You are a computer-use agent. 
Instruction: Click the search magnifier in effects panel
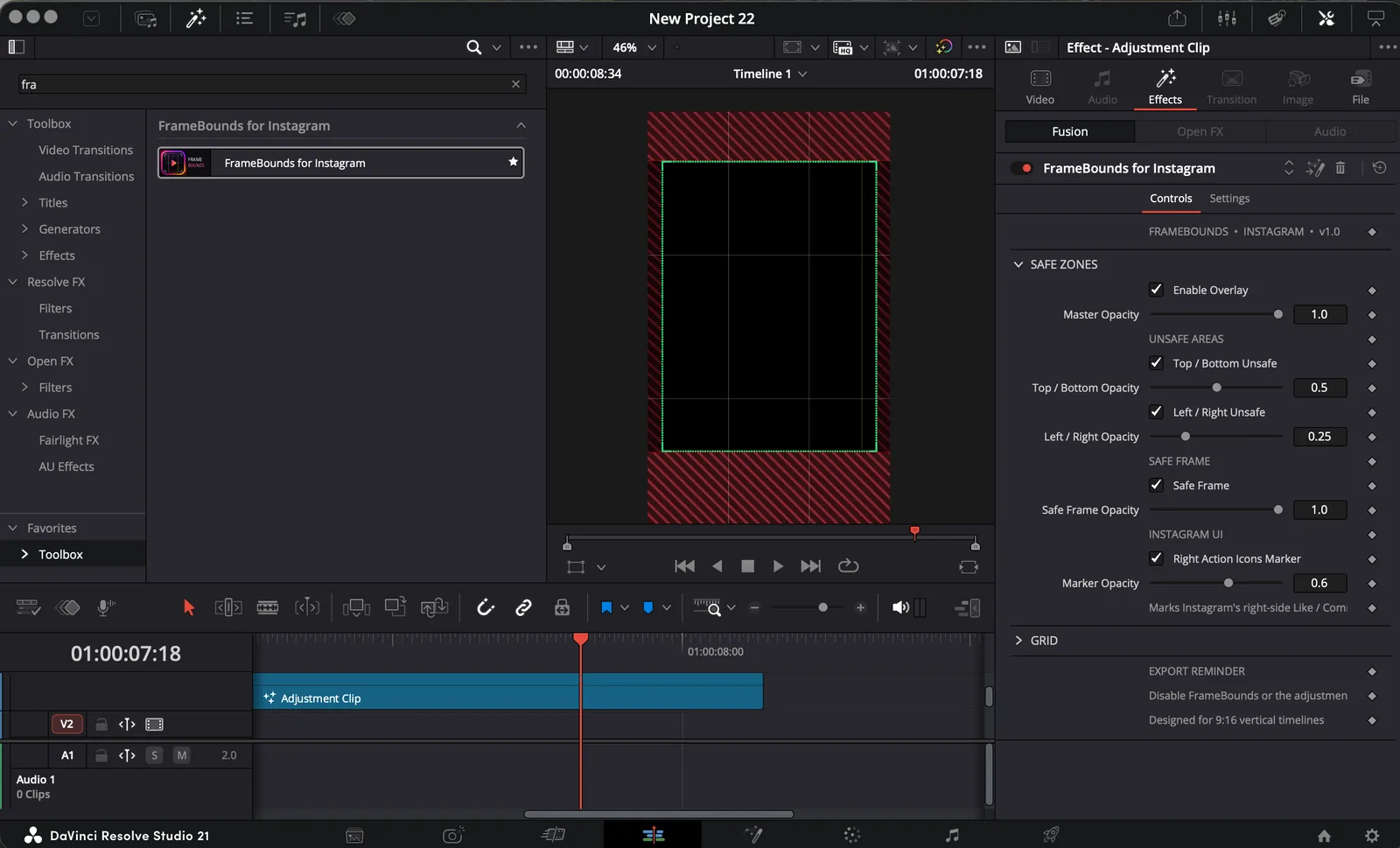[474, 47]
